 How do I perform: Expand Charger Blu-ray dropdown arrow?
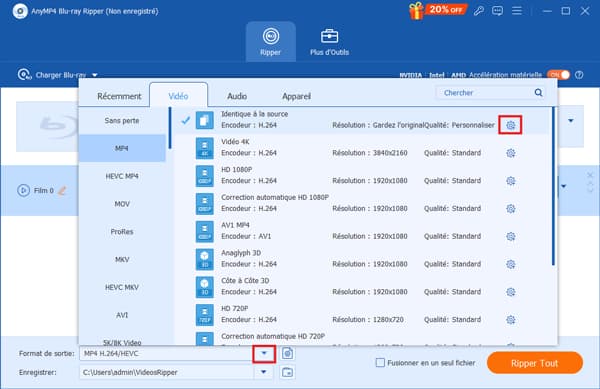[95, 75]
